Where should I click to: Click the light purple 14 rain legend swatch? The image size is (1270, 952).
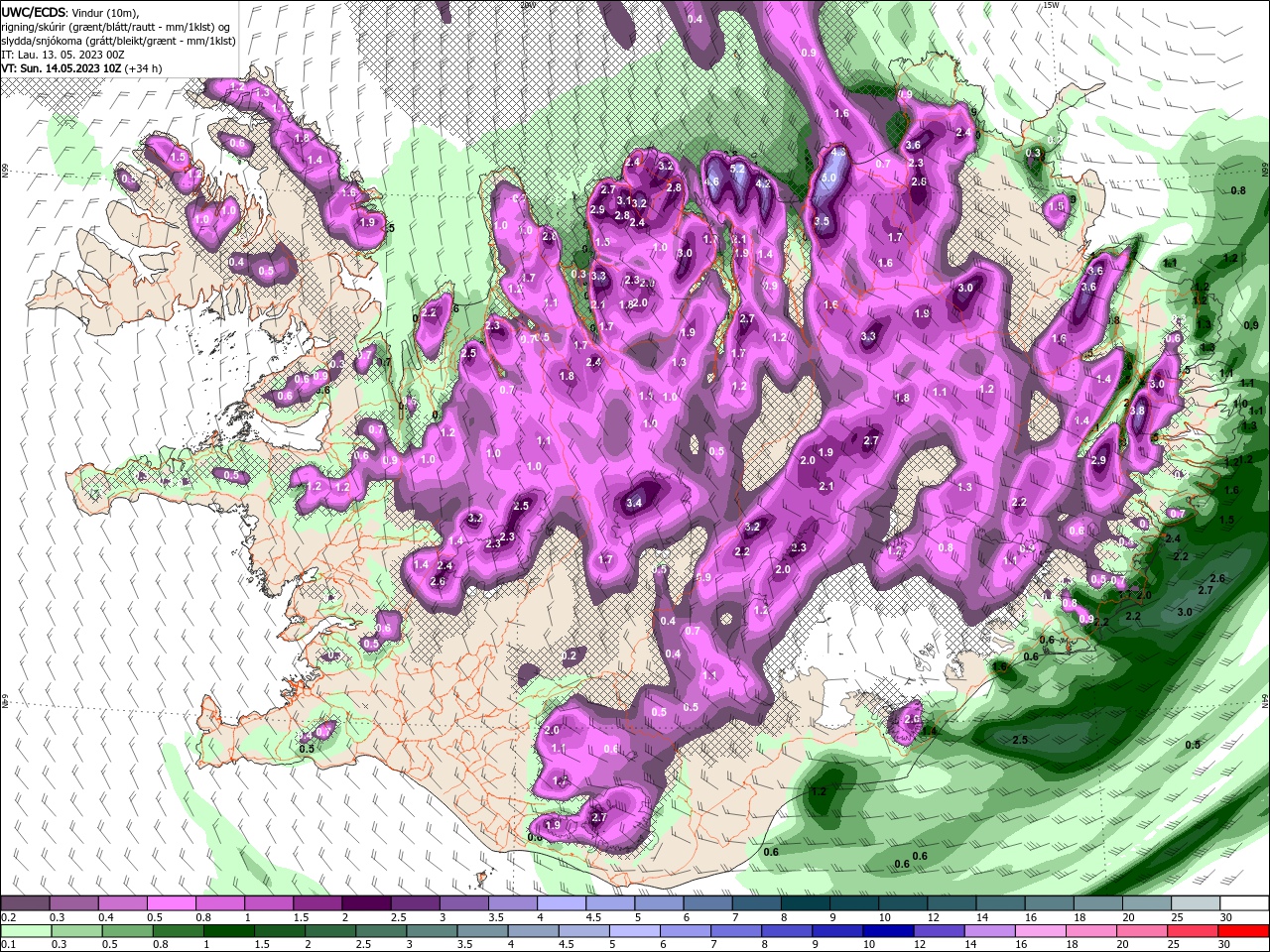(991, 931)
